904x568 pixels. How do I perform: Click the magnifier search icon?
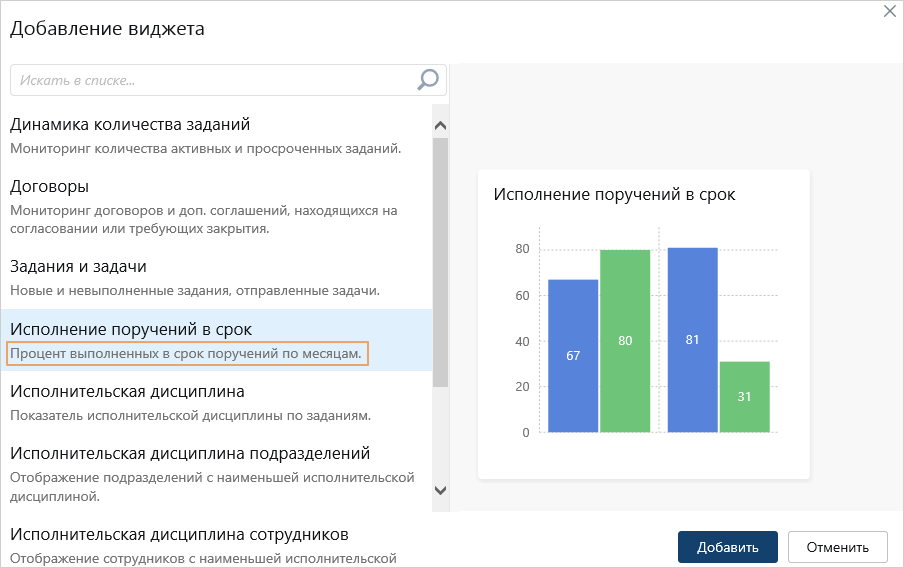click(428, 80)
